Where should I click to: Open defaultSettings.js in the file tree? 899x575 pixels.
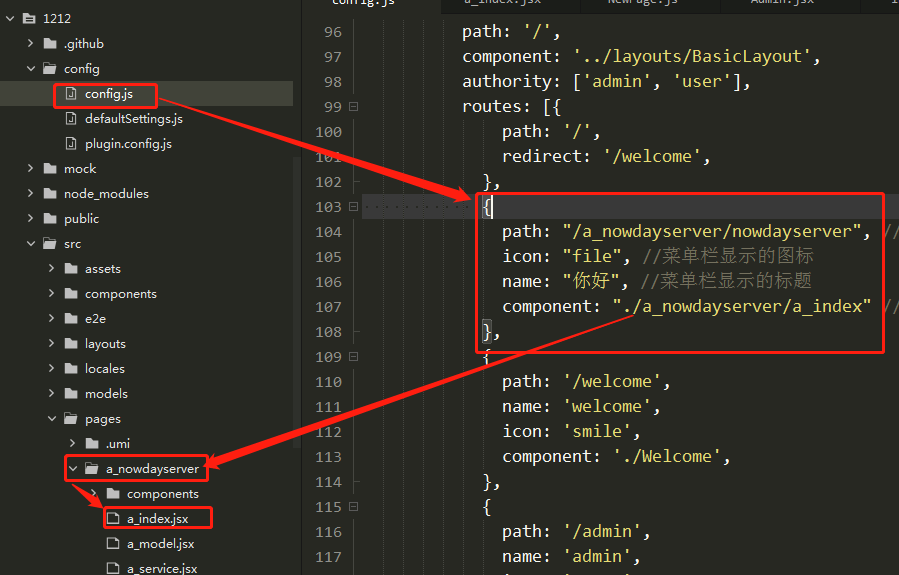(x=134, y=119)
